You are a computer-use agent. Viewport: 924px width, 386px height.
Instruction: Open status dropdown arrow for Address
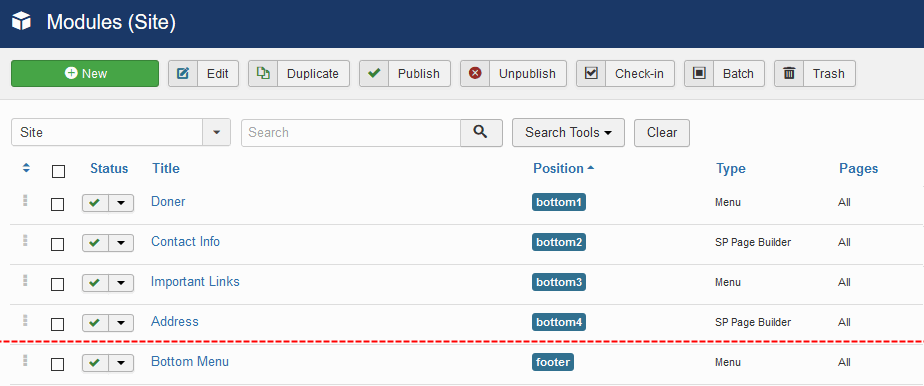121,323
